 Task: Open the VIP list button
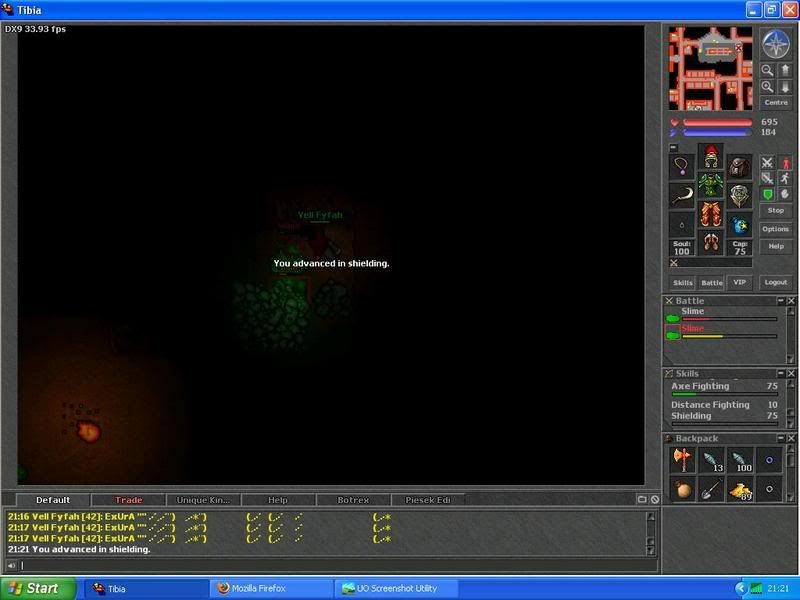tap(740, 283)
